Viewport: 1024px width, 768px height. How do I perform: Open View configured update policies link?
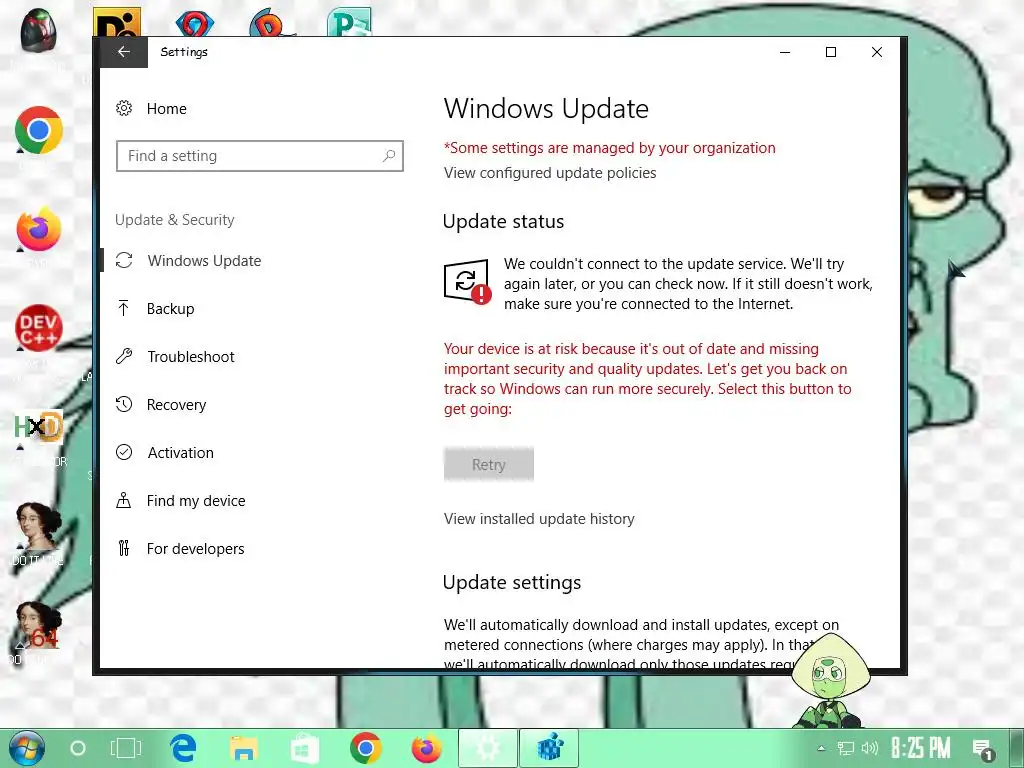pos(550,173)
